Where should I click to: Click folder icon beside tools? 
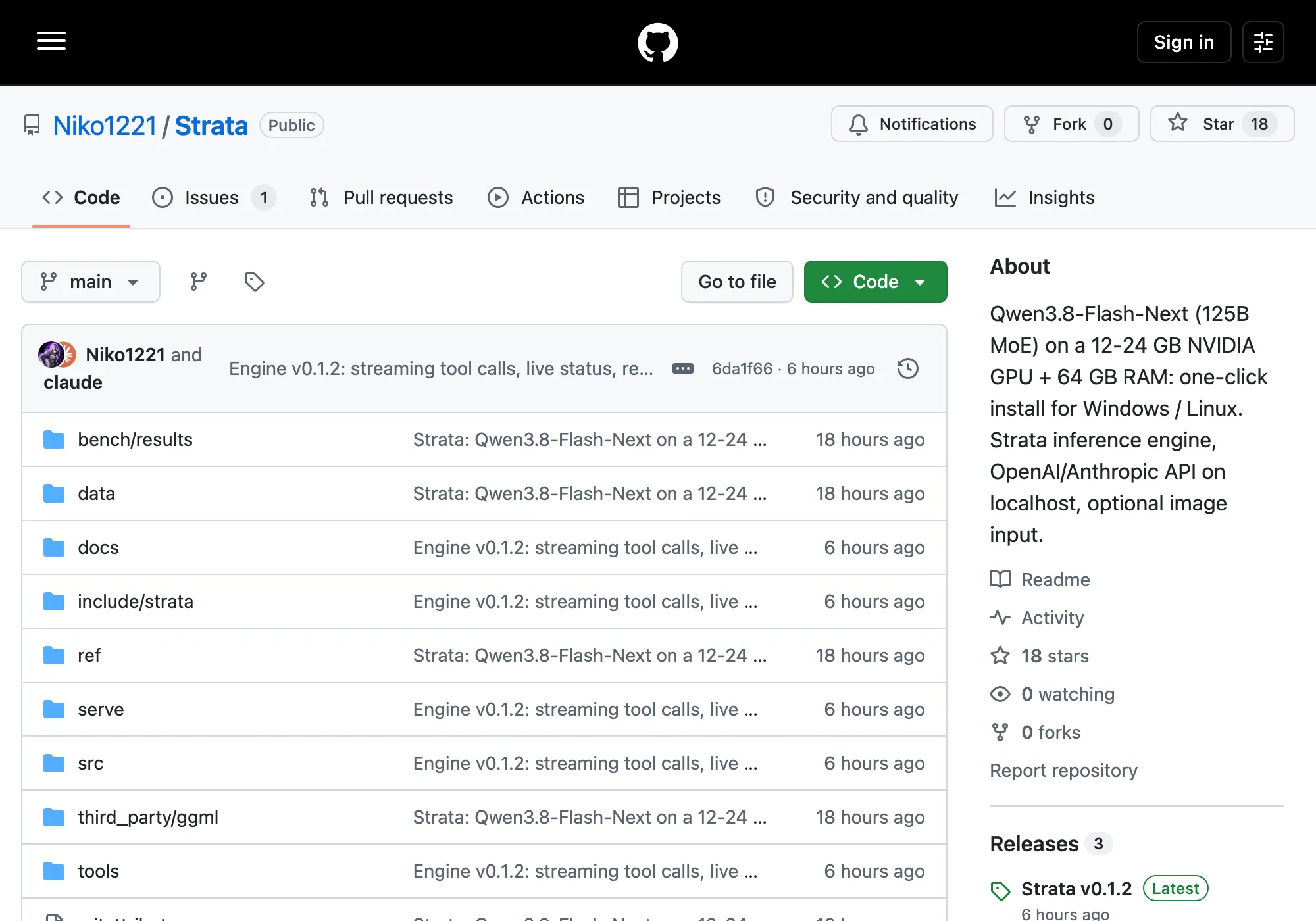(x=54, y=871)
